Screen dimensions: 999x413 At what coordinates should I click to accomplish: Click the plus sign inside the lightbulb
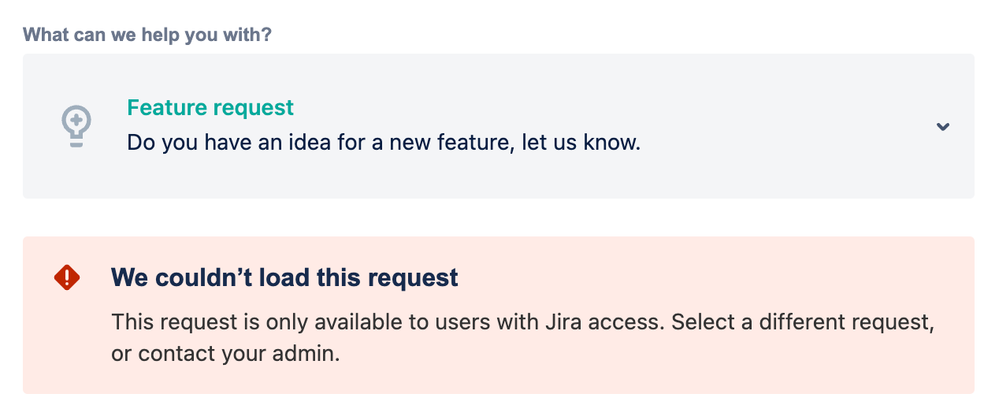point(76,119)
